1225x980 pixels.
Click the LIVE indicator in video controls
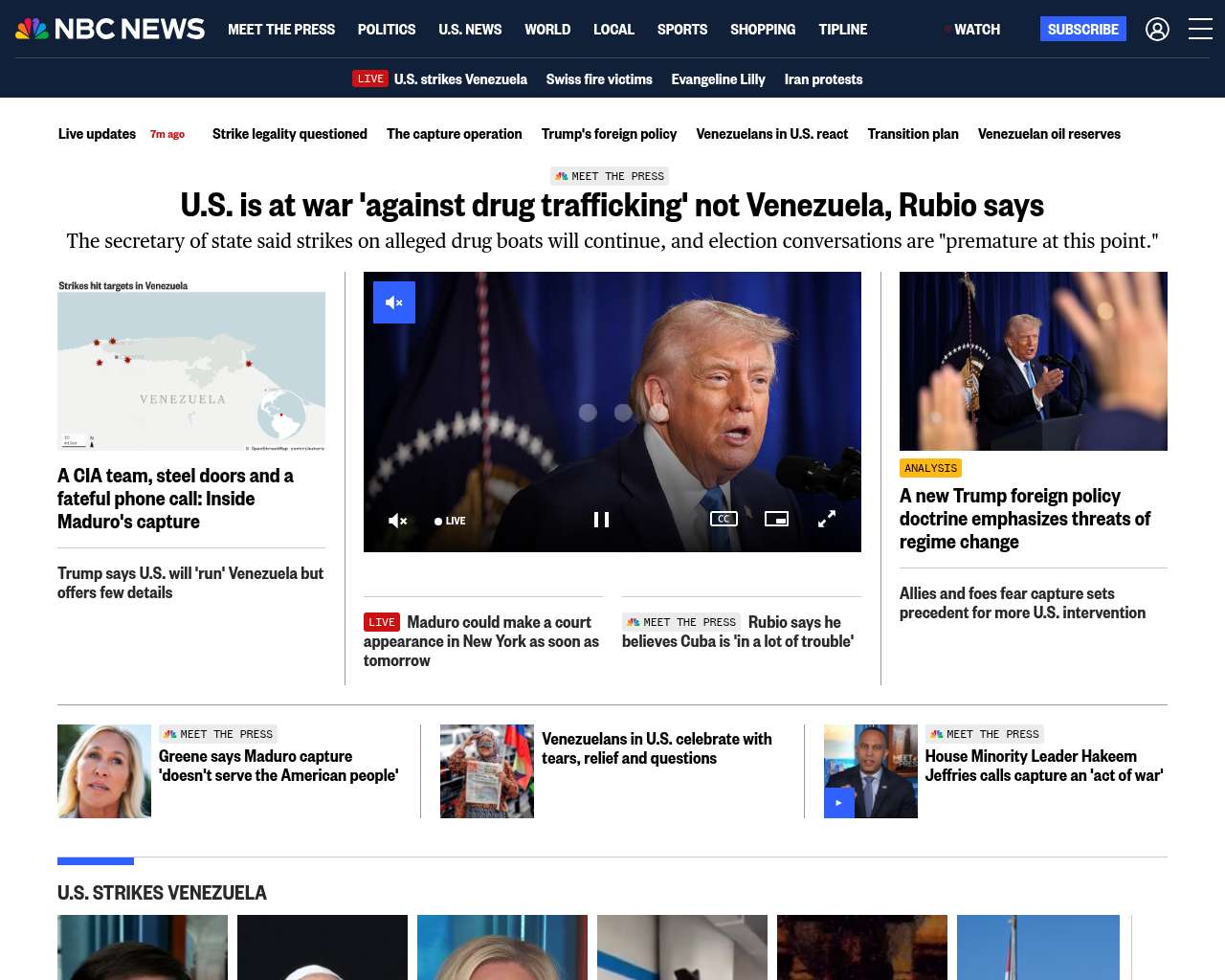(450, 521)
